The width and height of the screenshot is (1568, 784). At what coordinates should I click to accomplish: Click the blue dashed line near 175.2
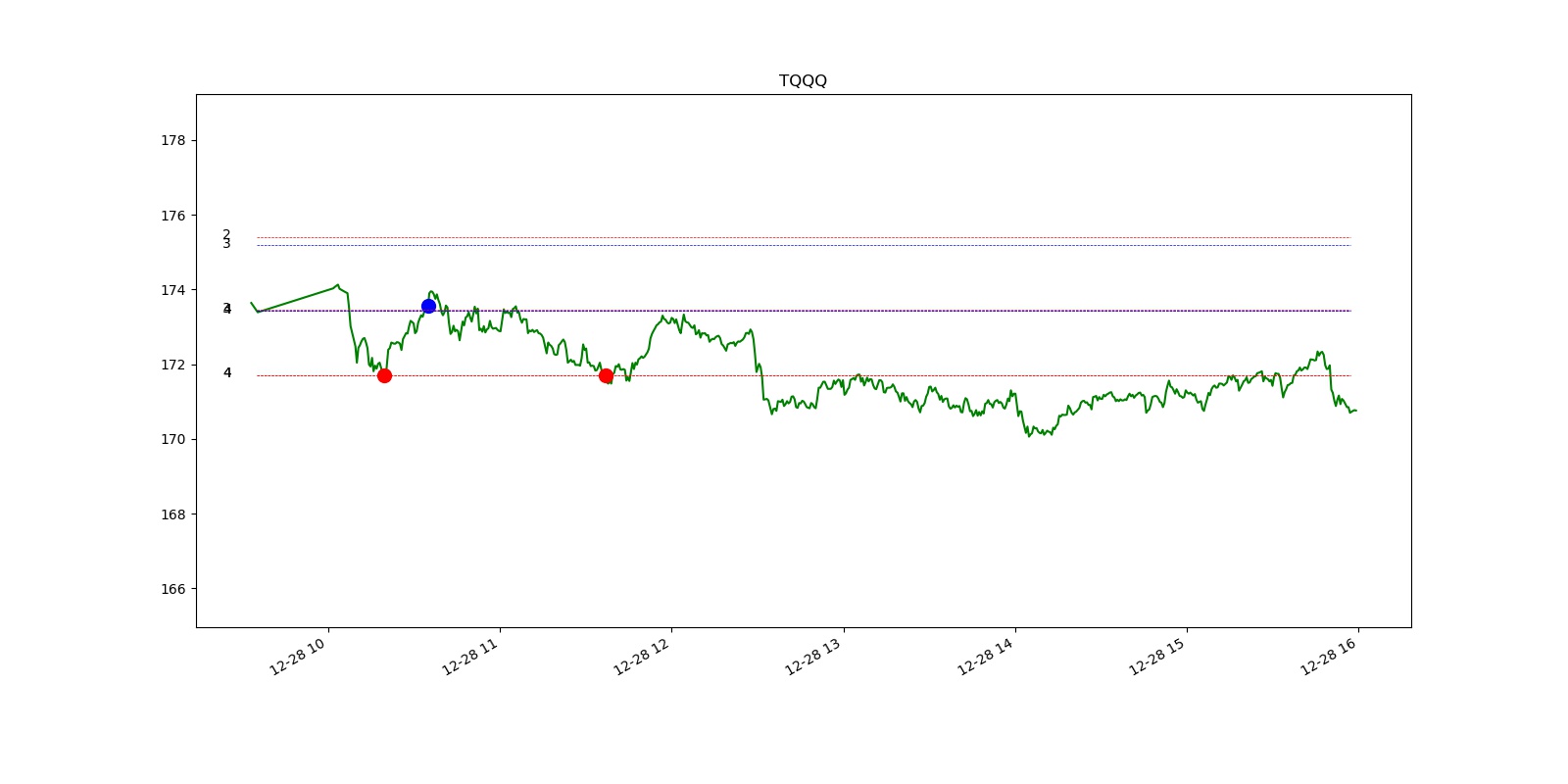pyautogui.click(x=804, y=245)
